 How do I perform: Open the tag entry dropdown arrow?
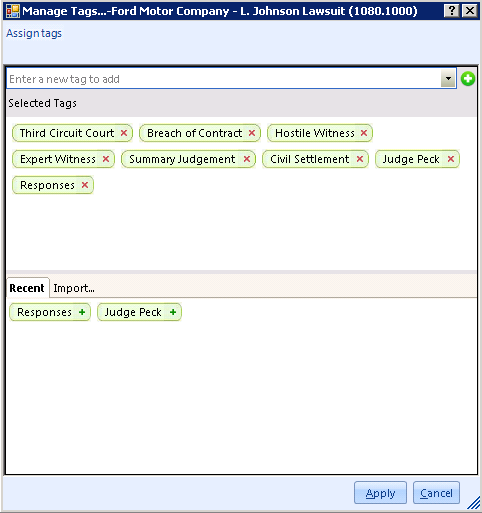pos(448,79)
